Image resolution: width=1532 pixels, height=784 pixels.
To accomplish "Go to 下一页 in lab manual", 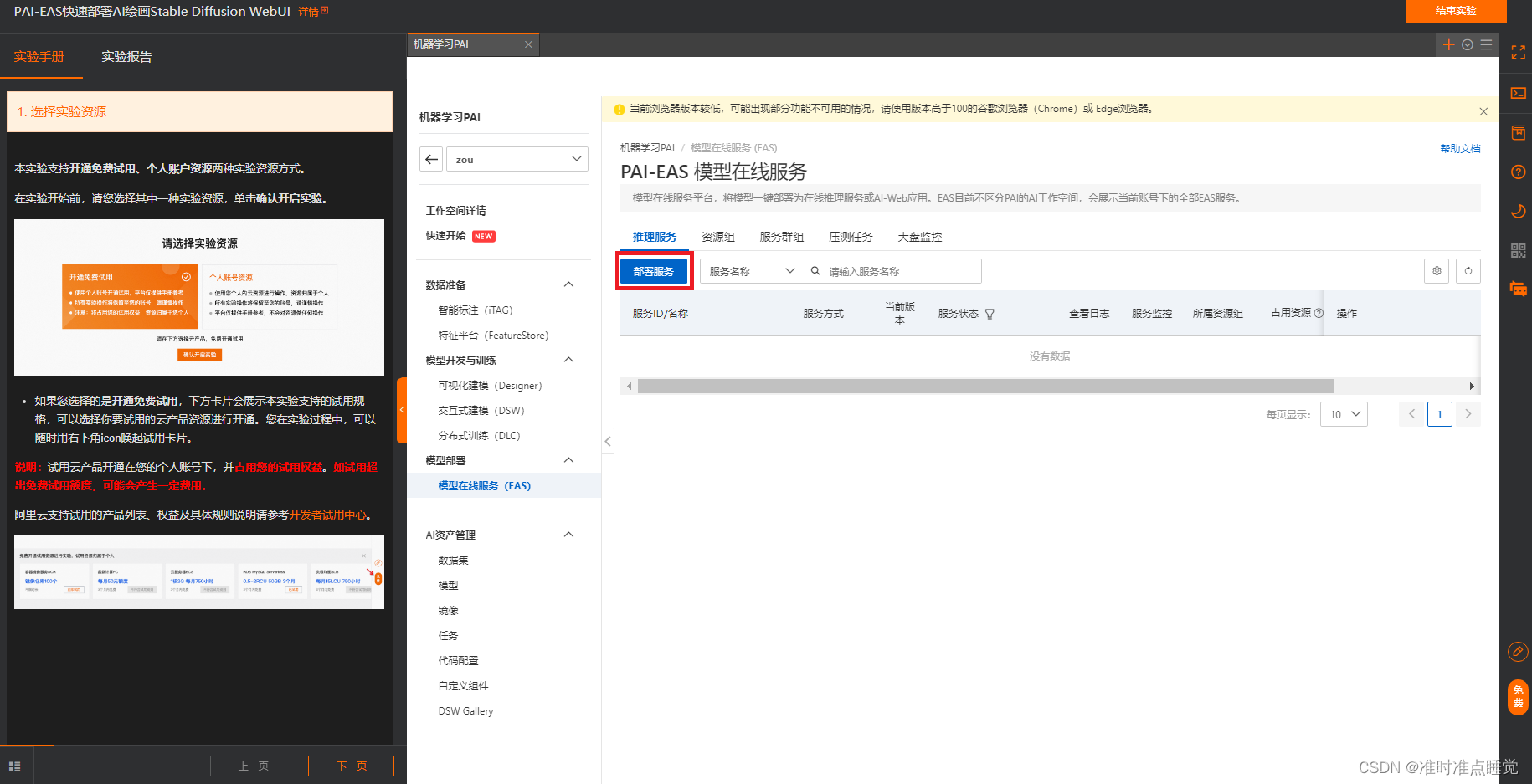I will [351, 766].
